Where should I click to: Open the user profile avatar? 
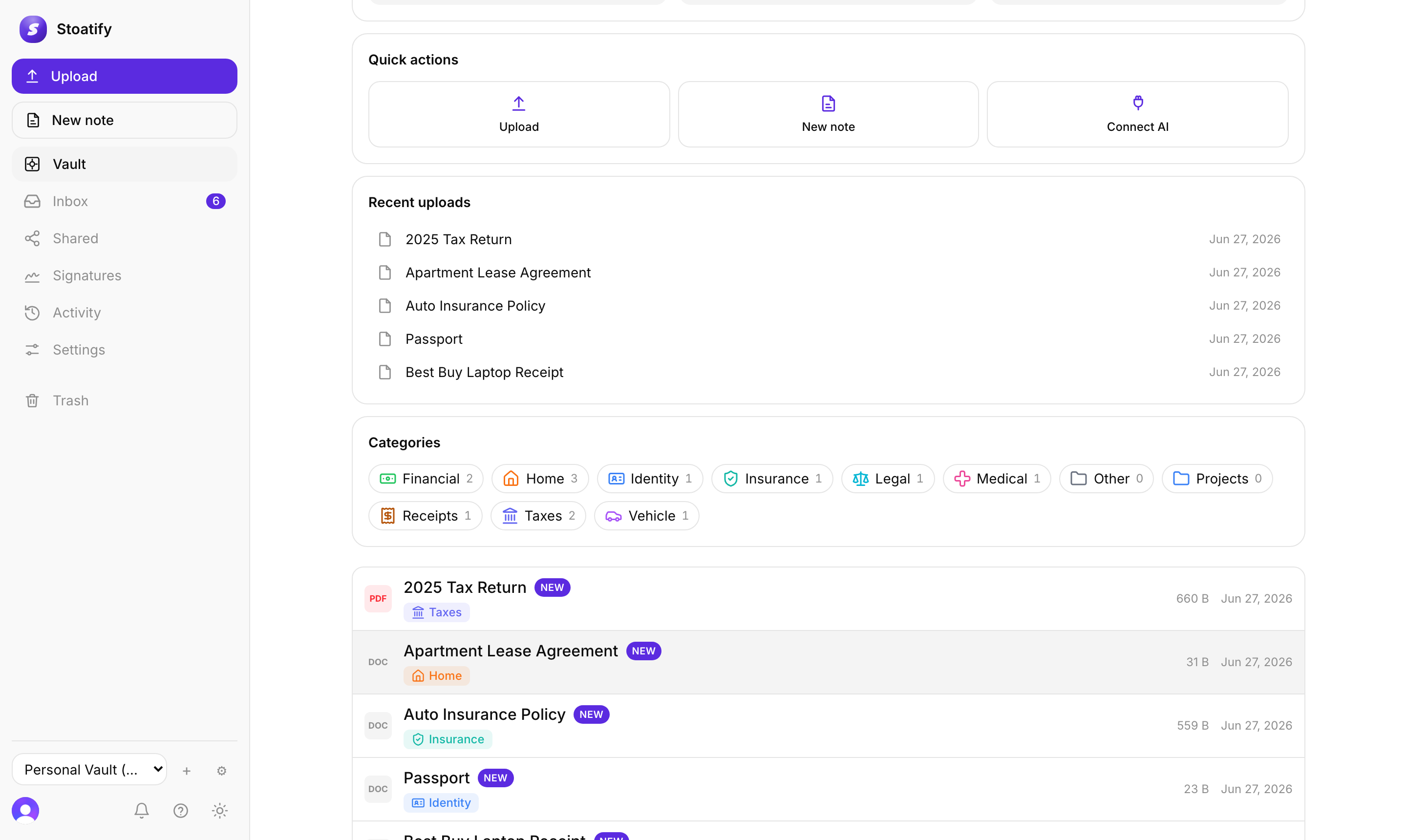[x=25, y=811]
